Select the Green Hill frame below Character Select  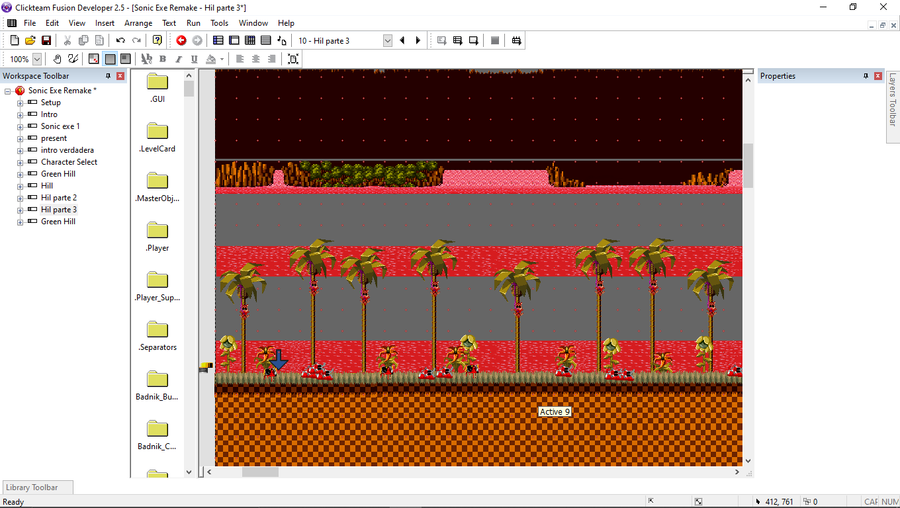point(58,174)
